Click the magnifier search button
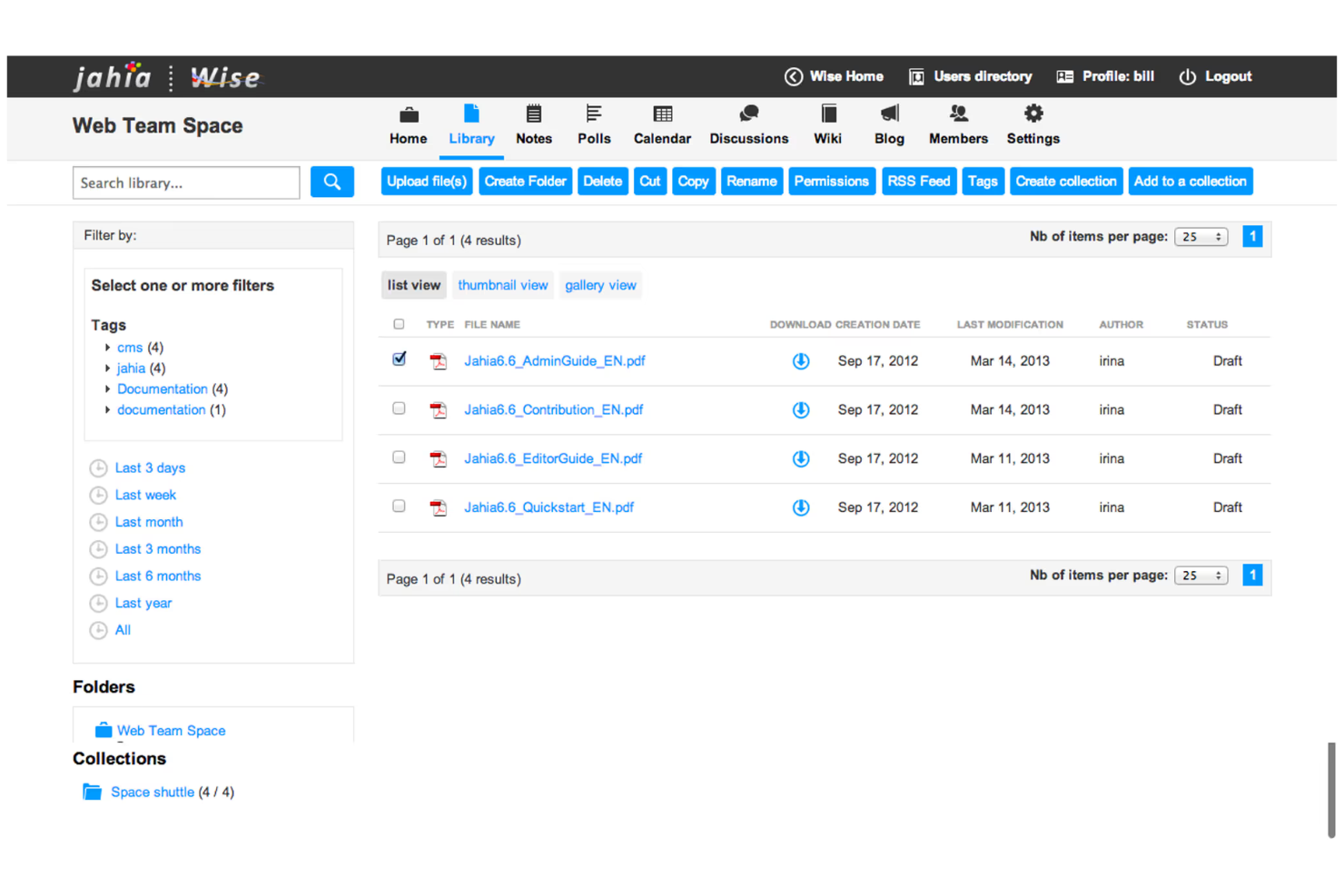 [x=332, y=182]
